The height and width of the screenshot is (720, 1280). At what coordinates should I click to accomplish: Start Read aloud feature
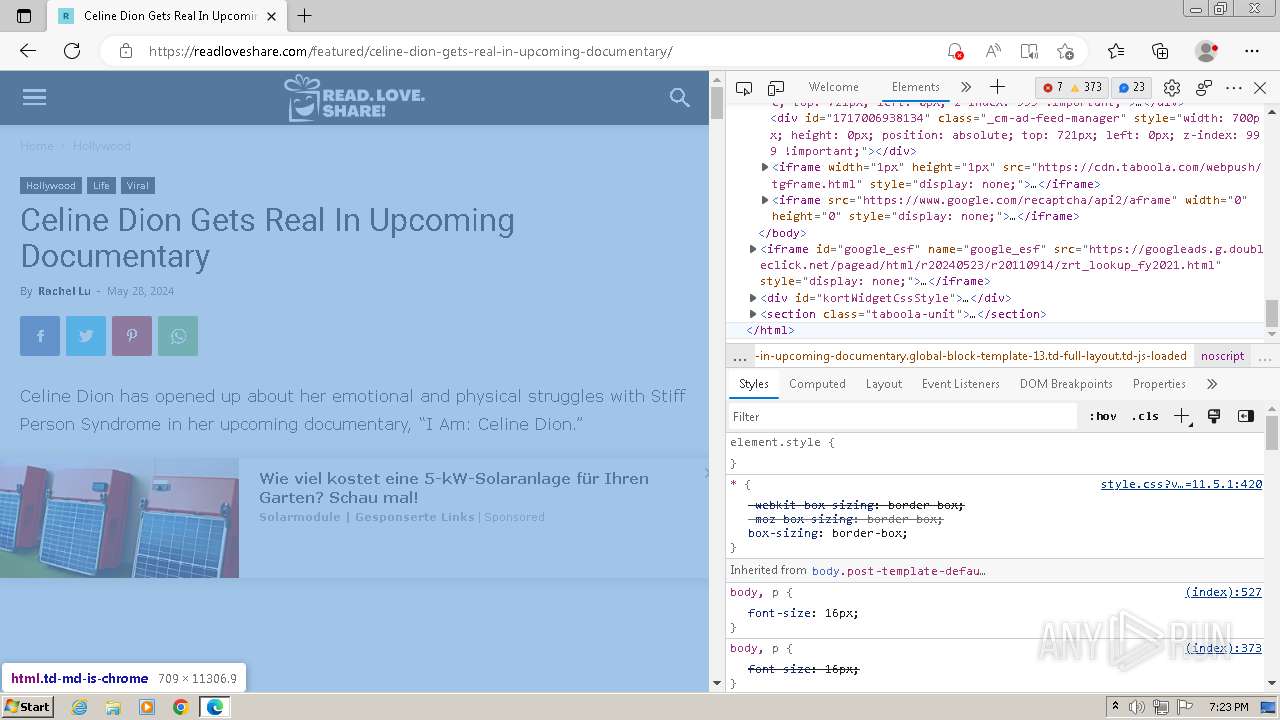point(993,51)
